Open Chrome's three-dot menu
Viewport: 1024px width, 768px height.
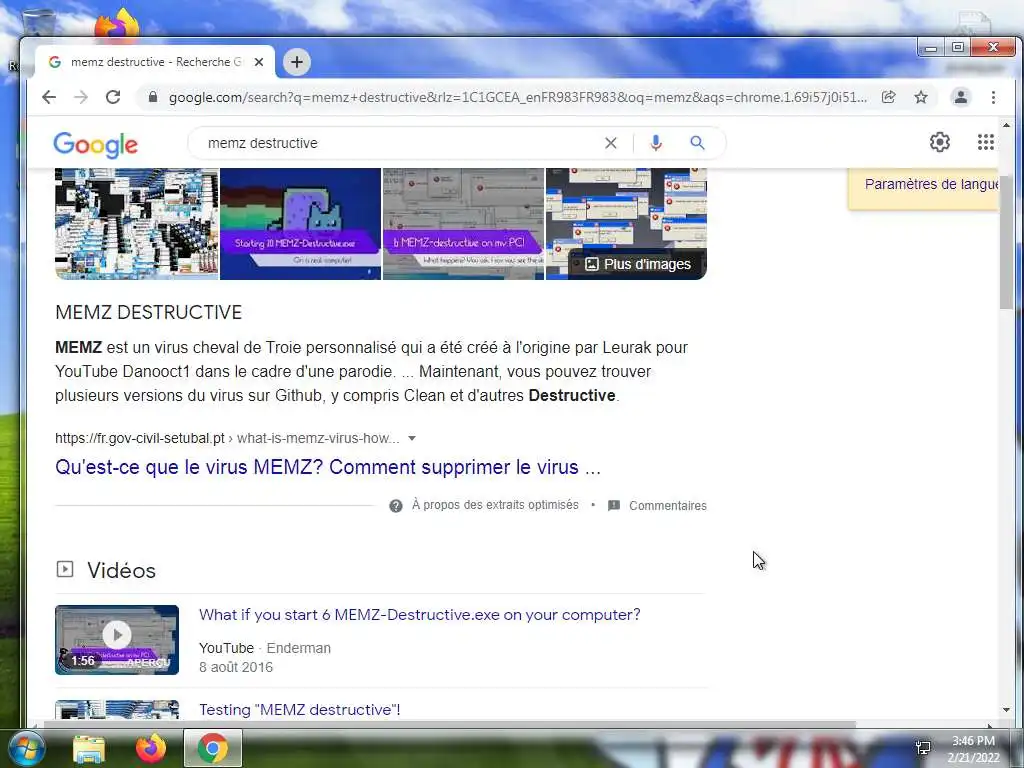point(993,97)
